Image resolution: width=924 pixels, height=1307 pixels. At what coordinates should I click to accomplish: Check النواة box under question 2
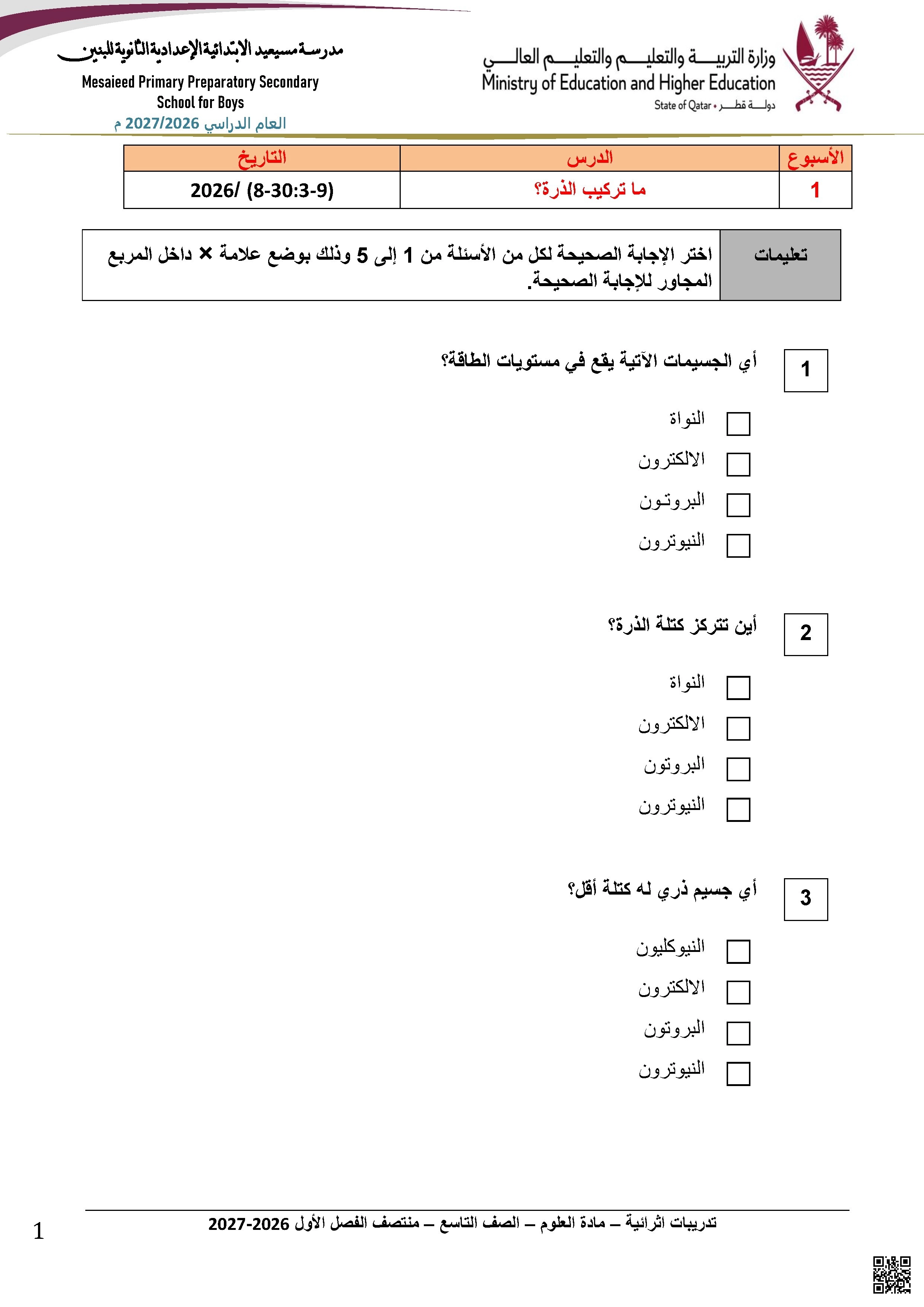click(x=738, y=688)
